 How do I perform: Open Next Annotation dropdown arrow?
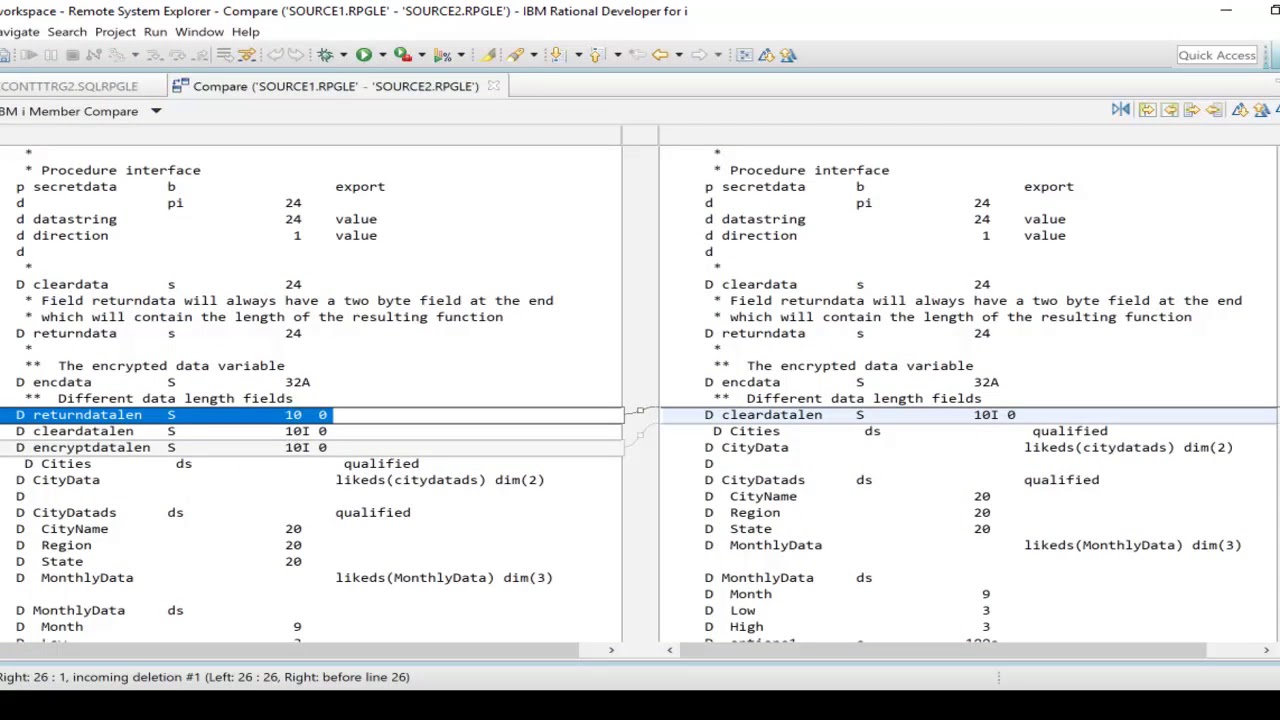tap(578, 55)
